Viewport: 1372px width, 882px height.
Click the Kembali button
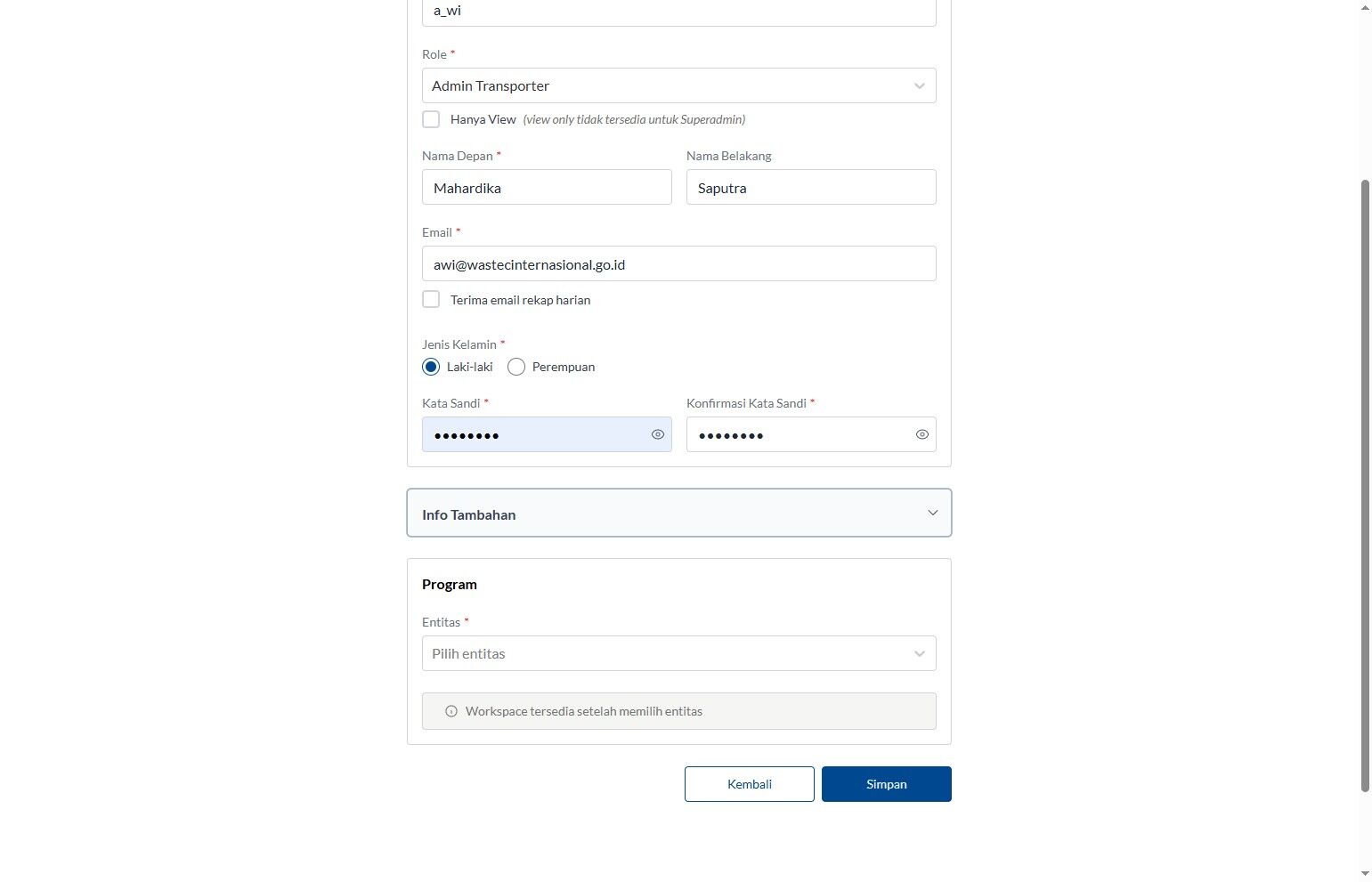(x=750, y=784)
